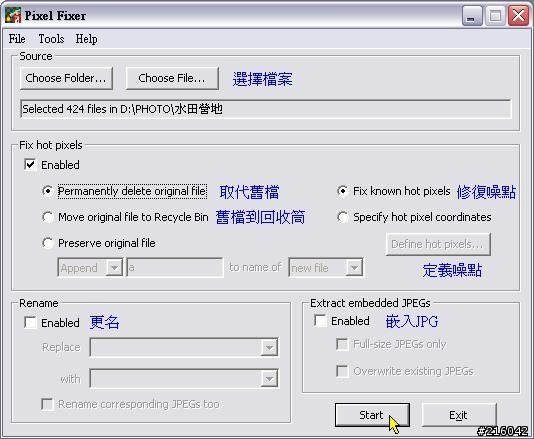Viewport: 534px width, 439px height.
Task: Close the Pixel Fixer window
Action: pyautogui.click(x=518, y=16)
